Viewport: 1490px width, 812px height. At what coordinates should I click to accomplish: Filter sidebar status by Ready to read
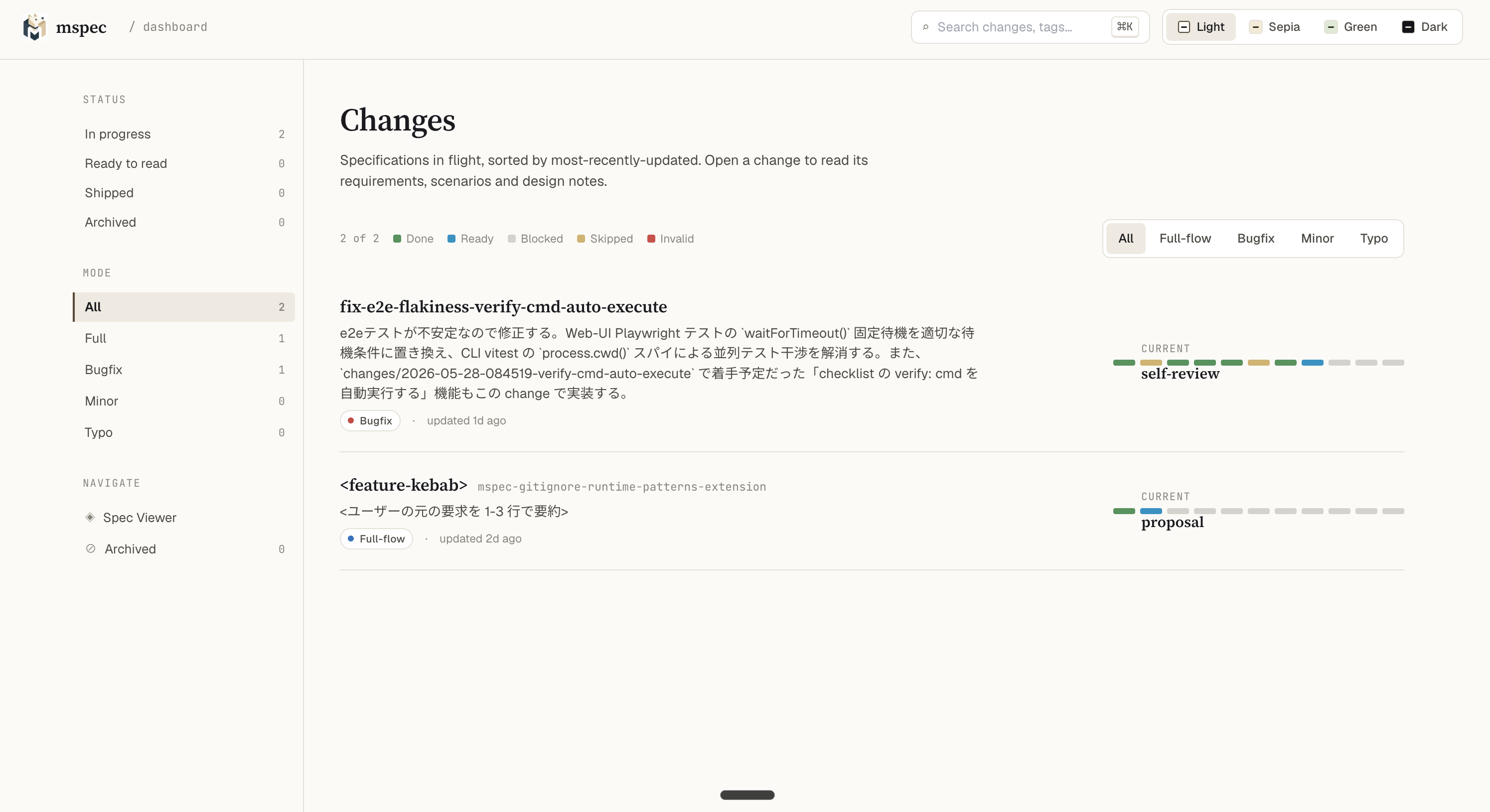pos(184,164)
